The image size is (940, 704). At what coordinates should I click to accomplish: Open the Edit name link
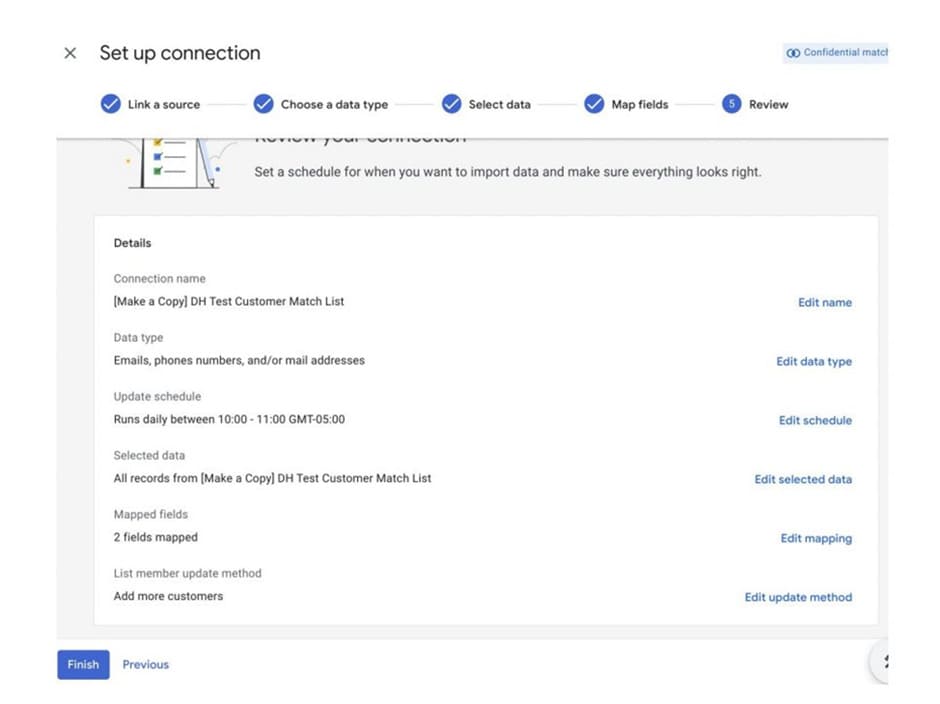point(824,302)
